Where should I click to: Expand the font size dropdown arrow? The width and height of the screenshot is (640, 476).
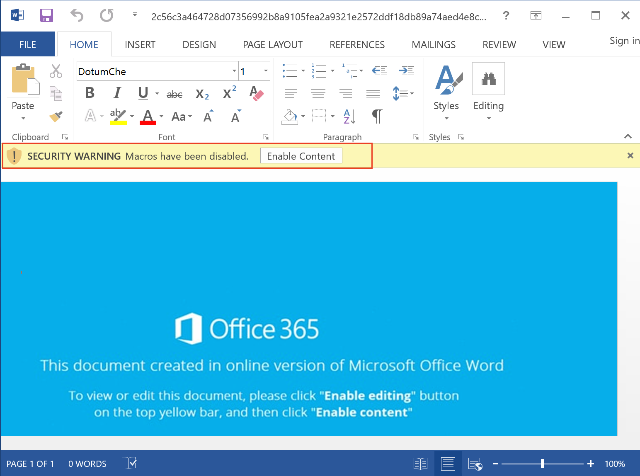(x=266, y=71)
